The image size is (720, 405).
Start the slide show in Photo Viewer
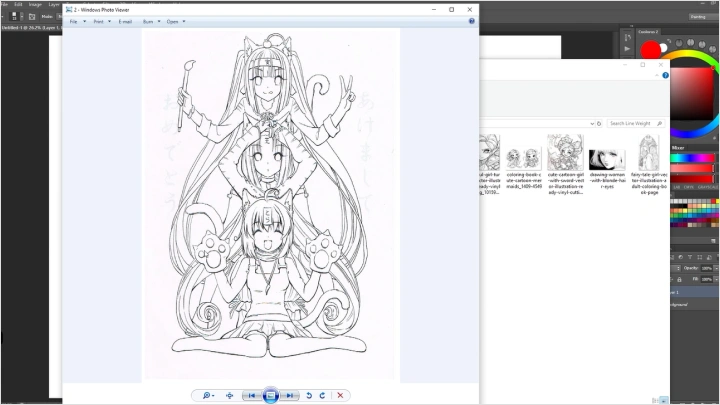(271, 395)
